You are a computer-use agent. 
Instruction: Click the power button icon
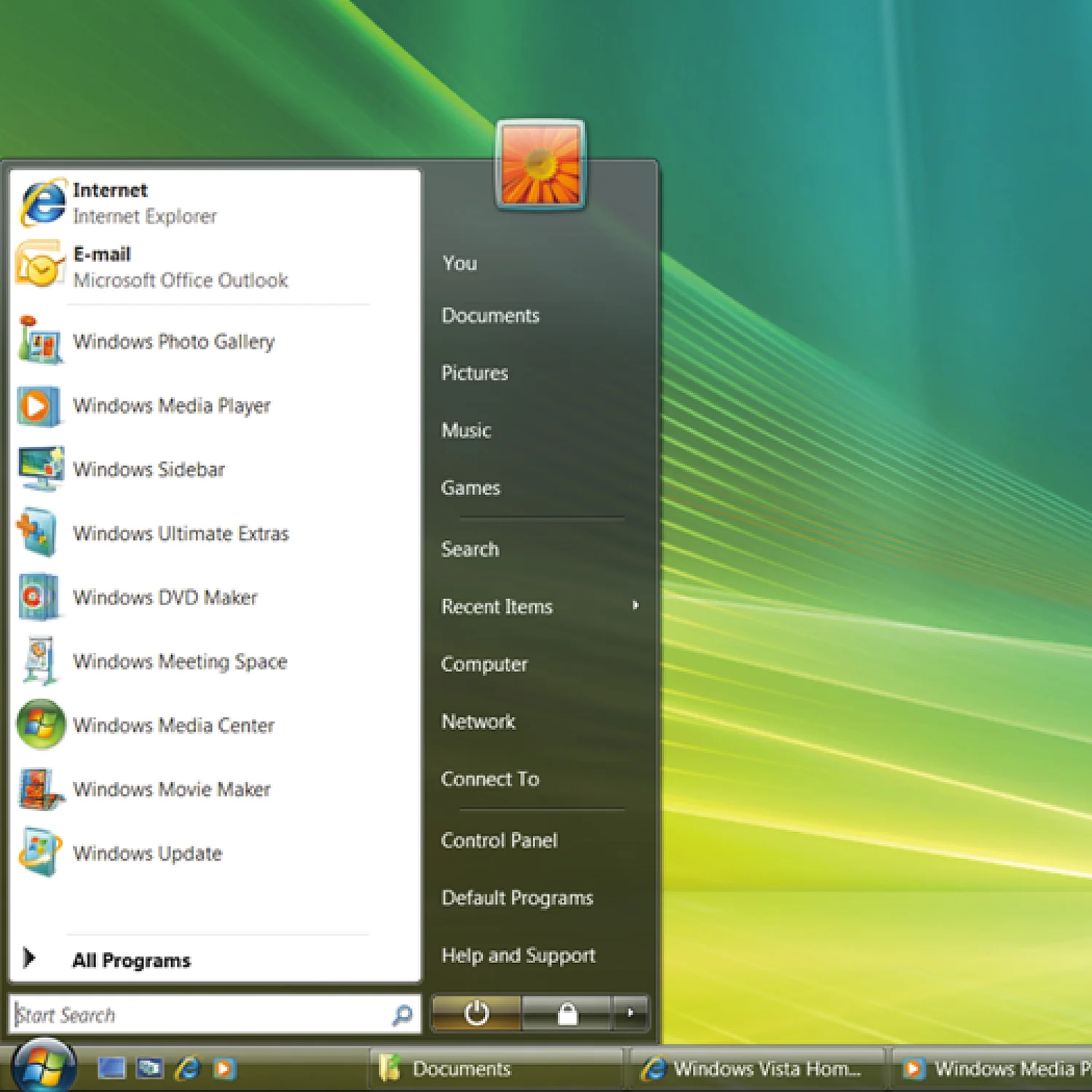point(476,1013)
